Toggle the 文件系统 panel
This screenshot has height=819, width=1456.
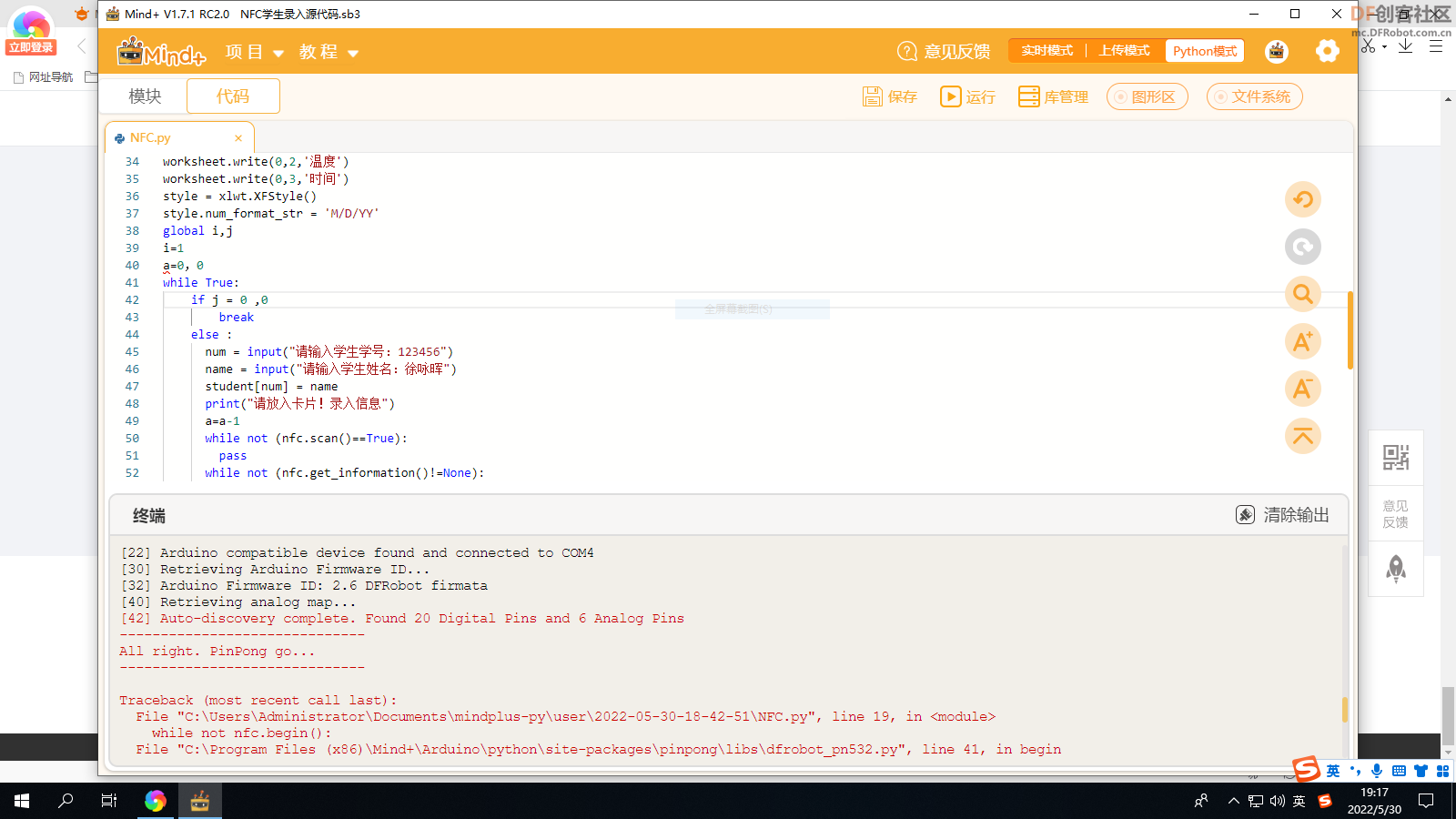click(1255, 96)
